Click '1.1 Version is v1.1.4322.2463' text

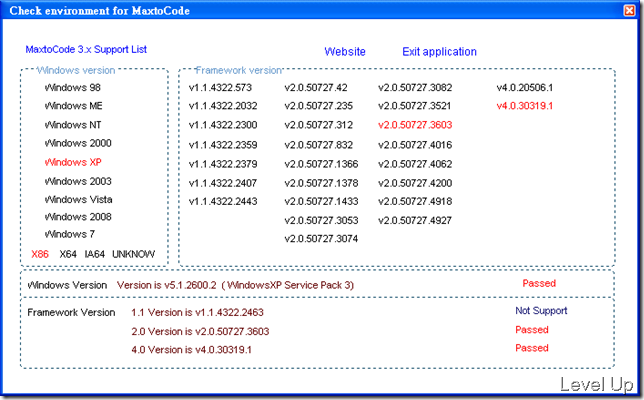coord(197,313)
